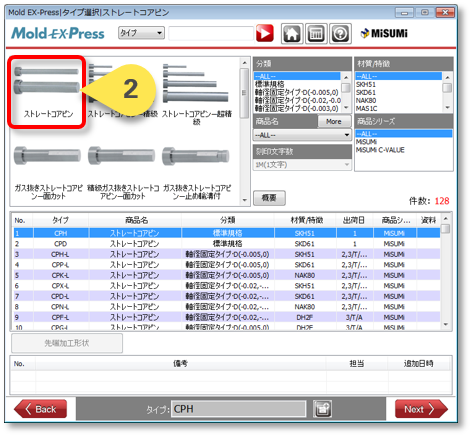Image resolution: width=470 pixels, height=436 pixels.
Task: Click the More button
Action: pyautogui.click(x=334, y=121)
